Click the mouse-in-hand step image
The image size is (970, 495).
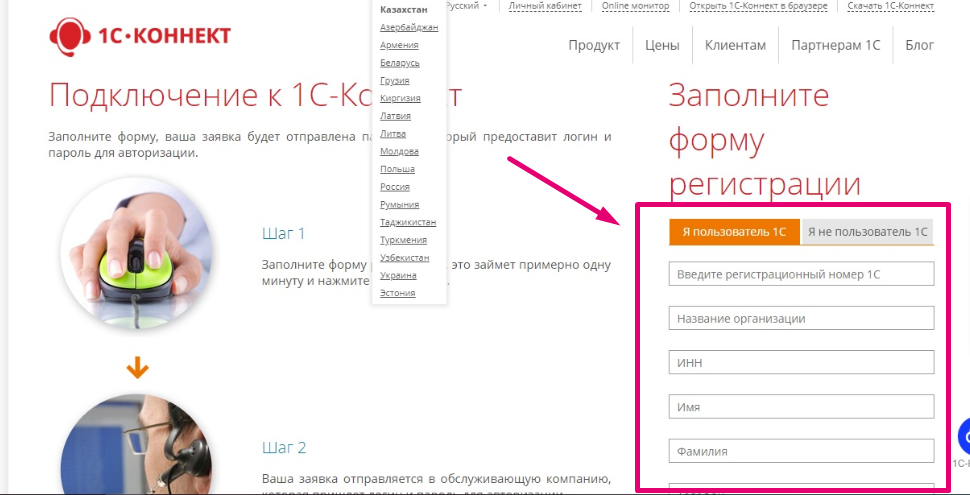click(x=137, y=252)
